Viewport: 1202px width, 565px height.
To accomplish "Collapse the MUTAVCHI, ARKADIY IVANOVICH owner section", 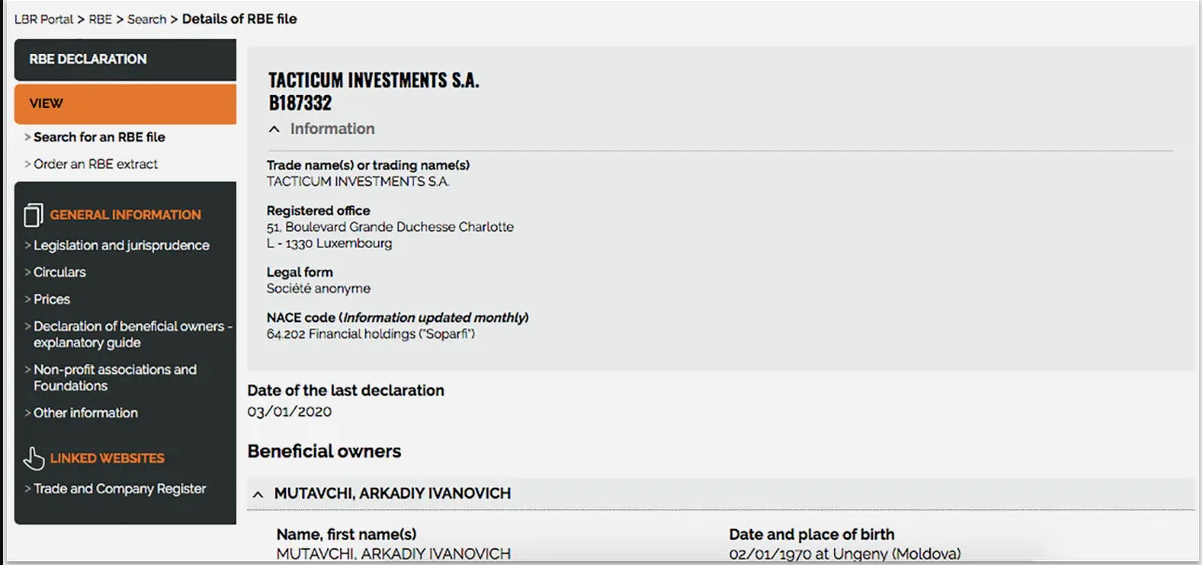I will pyautogui.click(x=258, y=494).
